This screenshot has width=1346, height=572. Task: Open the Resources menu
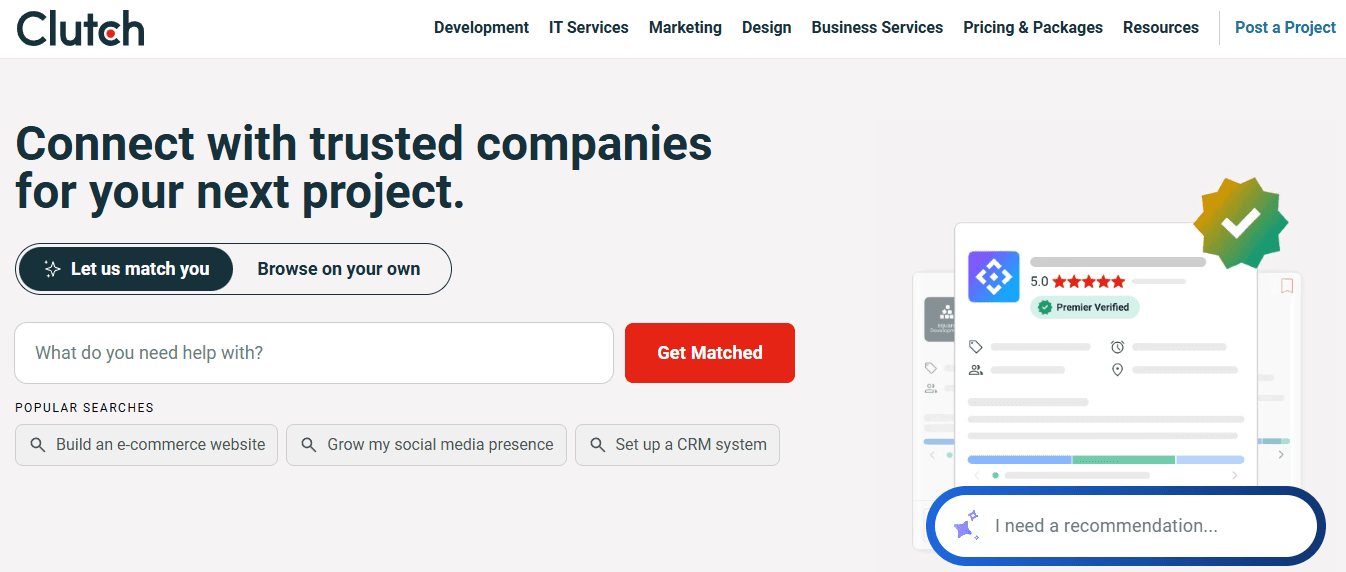1161,28
